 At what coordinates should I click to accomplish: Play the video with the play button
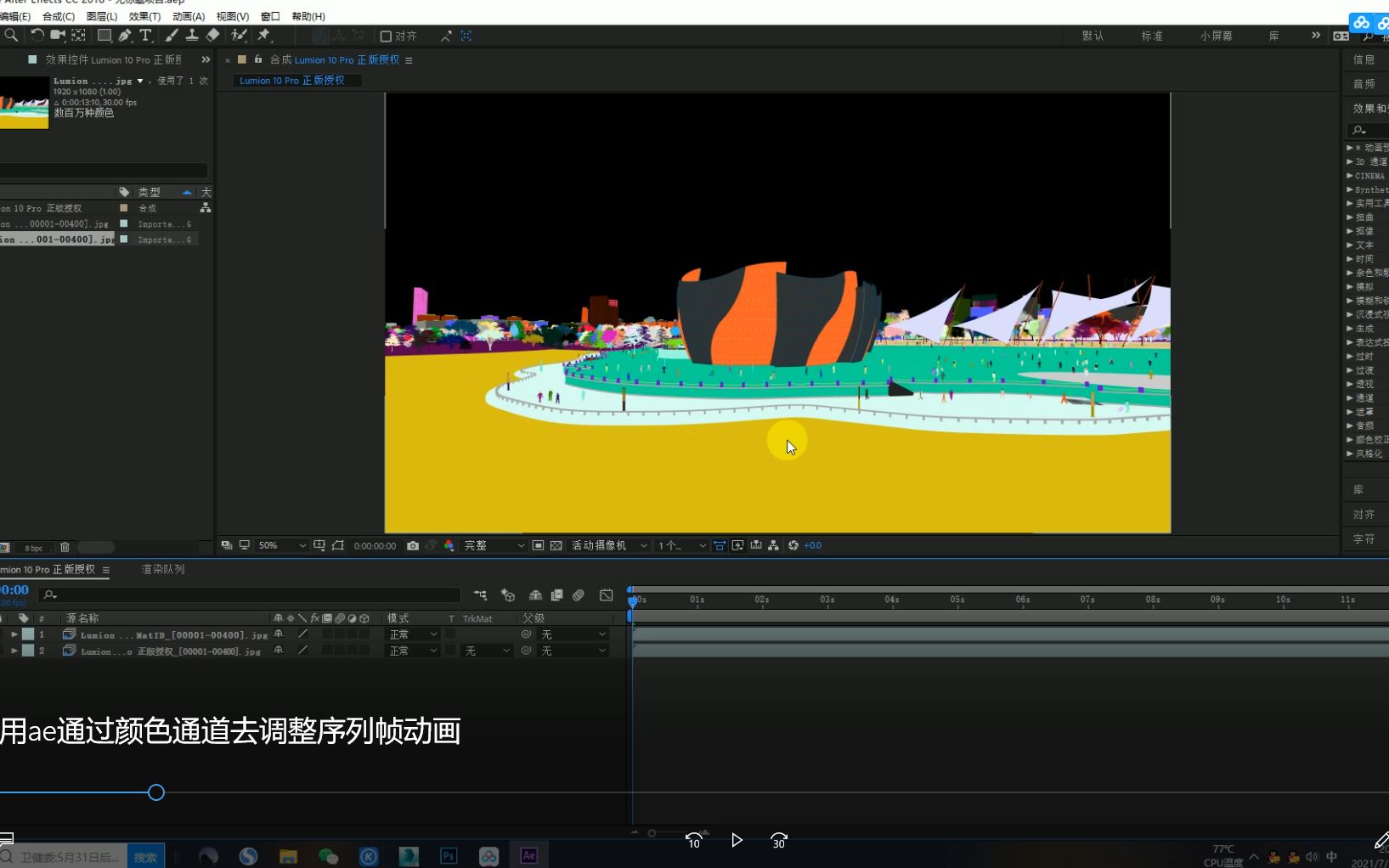[737, 840]
